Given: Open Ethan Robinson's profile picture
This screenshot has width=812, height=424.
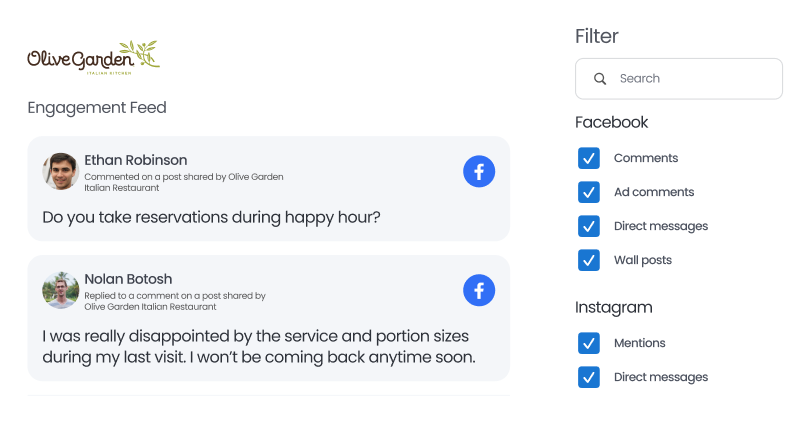Looking at the screenshot, I should coord(60,171).
